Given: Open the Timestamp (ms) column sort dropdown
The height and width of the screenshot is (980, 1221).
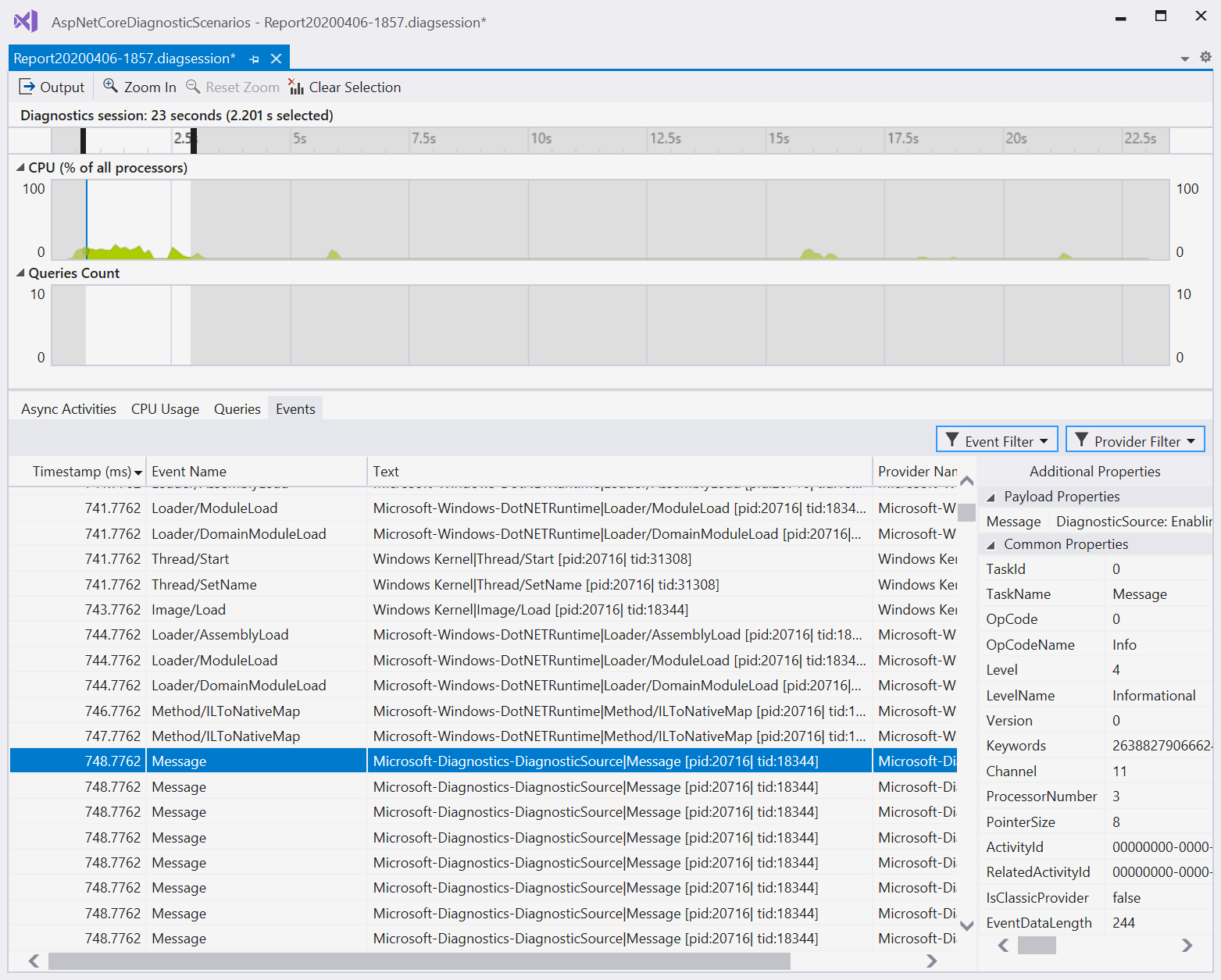Looking at the screenshot, I should [137, 472].
